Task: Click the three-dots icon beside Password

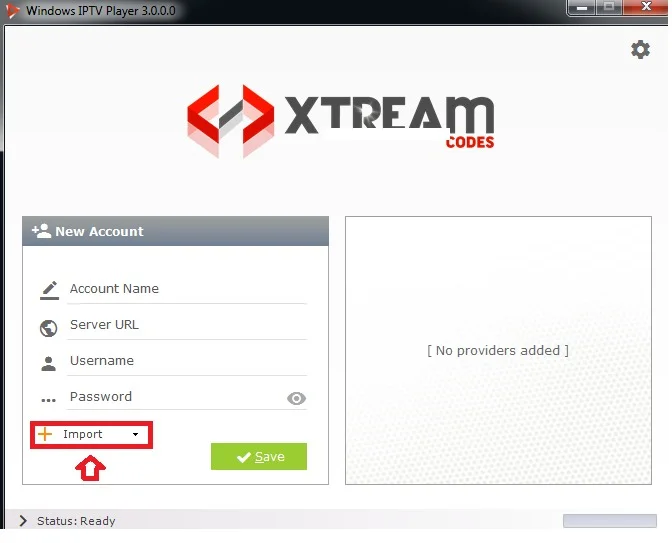Action: coord(48,400)
